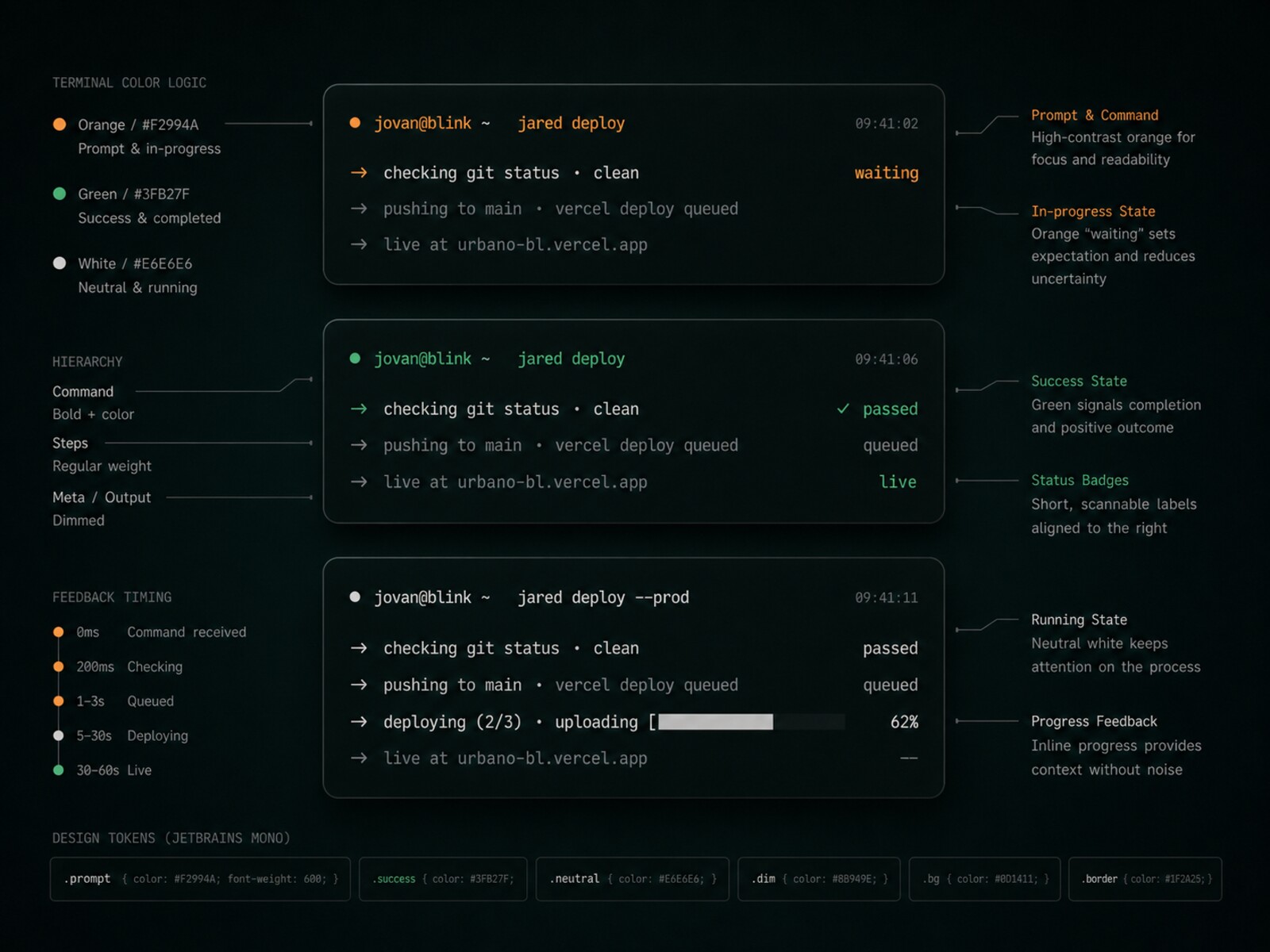Click the 'FEEDBACK TIMING' section heading
The image size is (1270, 952).
(112, 597)
